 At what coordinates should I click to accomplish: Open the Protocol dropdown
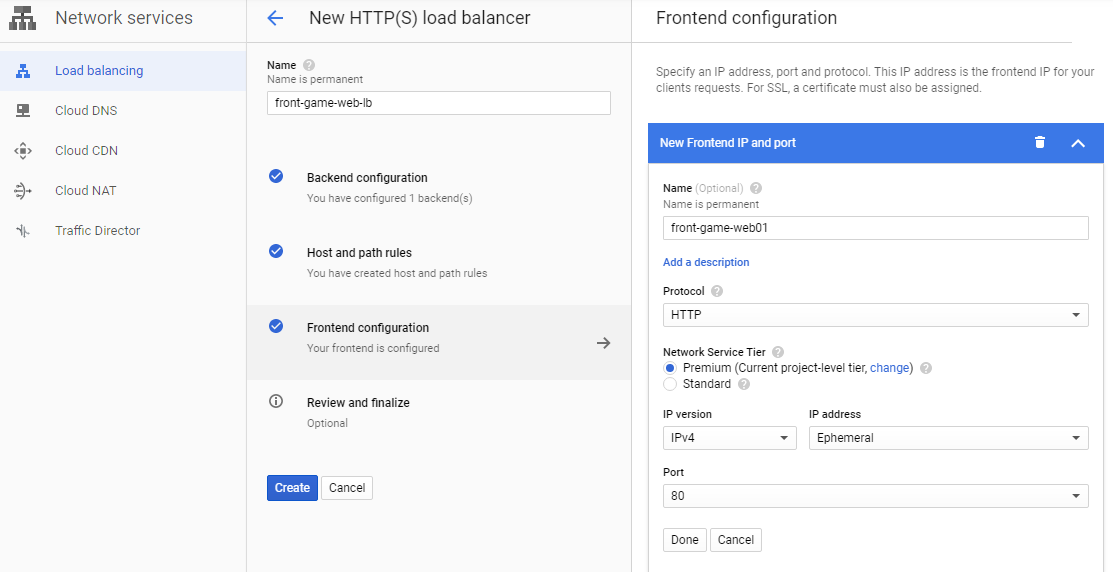875,315
